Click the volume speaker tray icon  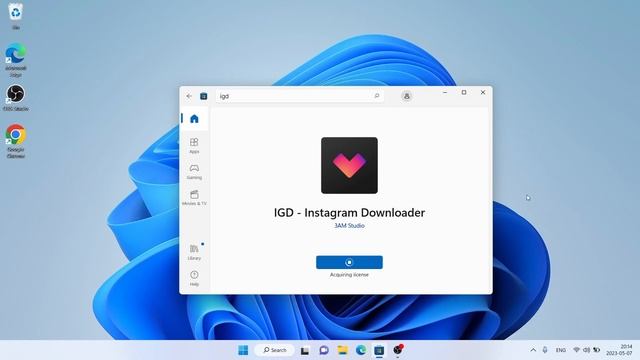(587, 350)
